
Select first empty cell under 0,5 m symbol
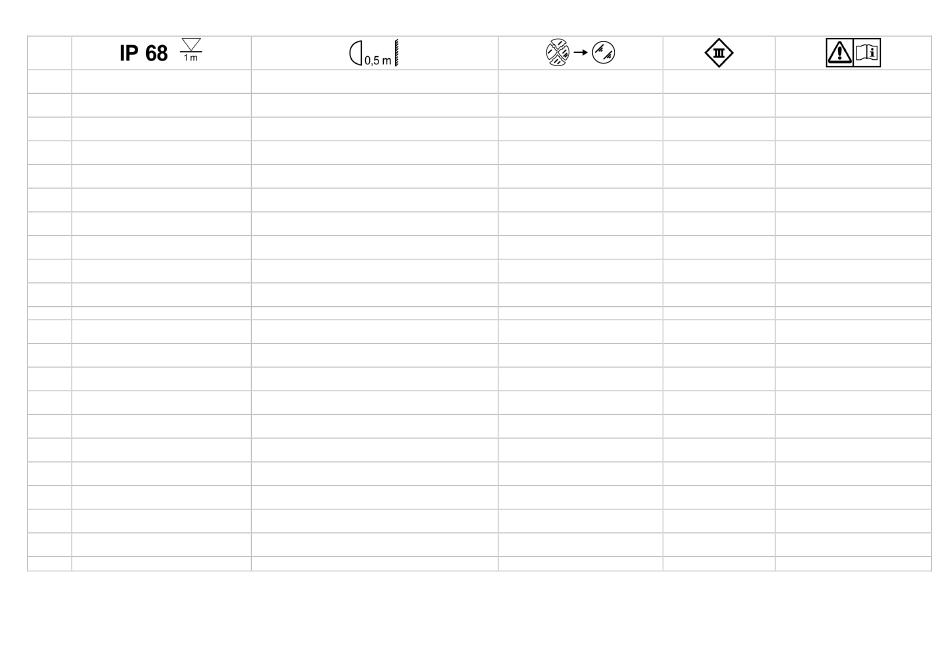374,82
